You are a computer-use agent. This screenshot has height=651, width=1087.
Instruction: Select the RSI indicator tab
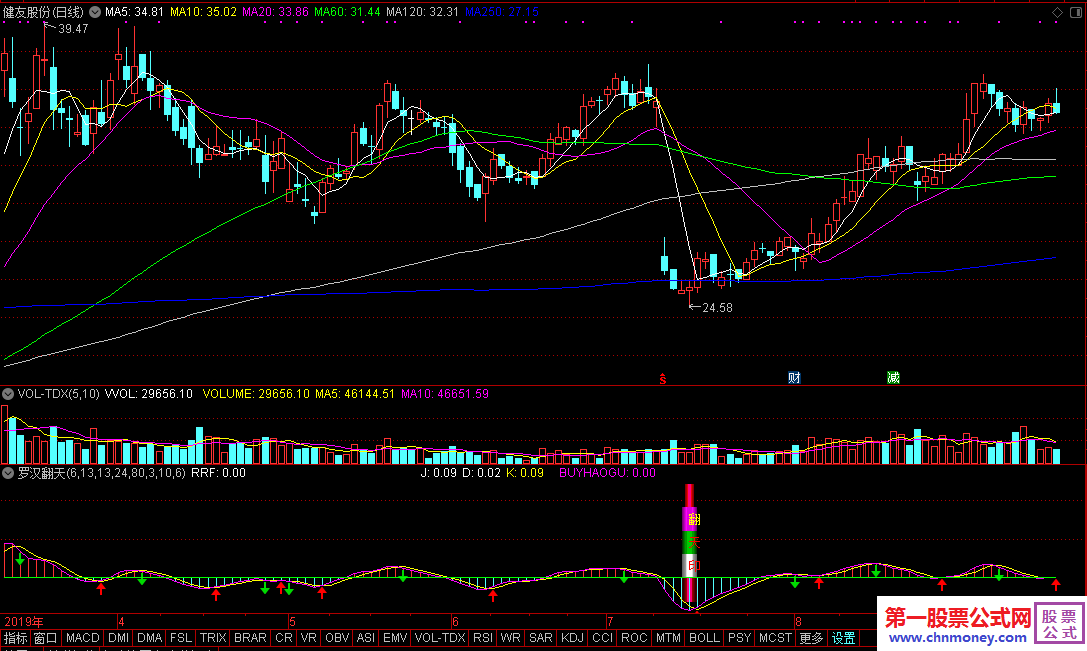coord(483,638)
